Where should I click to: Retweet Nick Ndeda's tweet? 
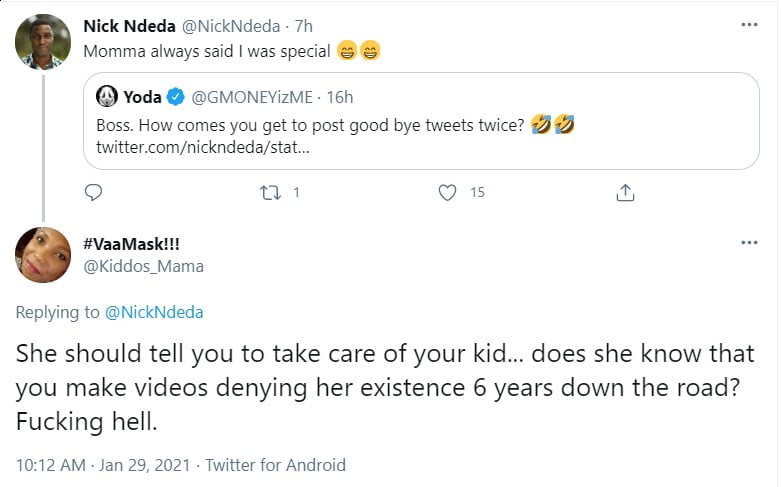pyautogui.click(x=267, y=191)
